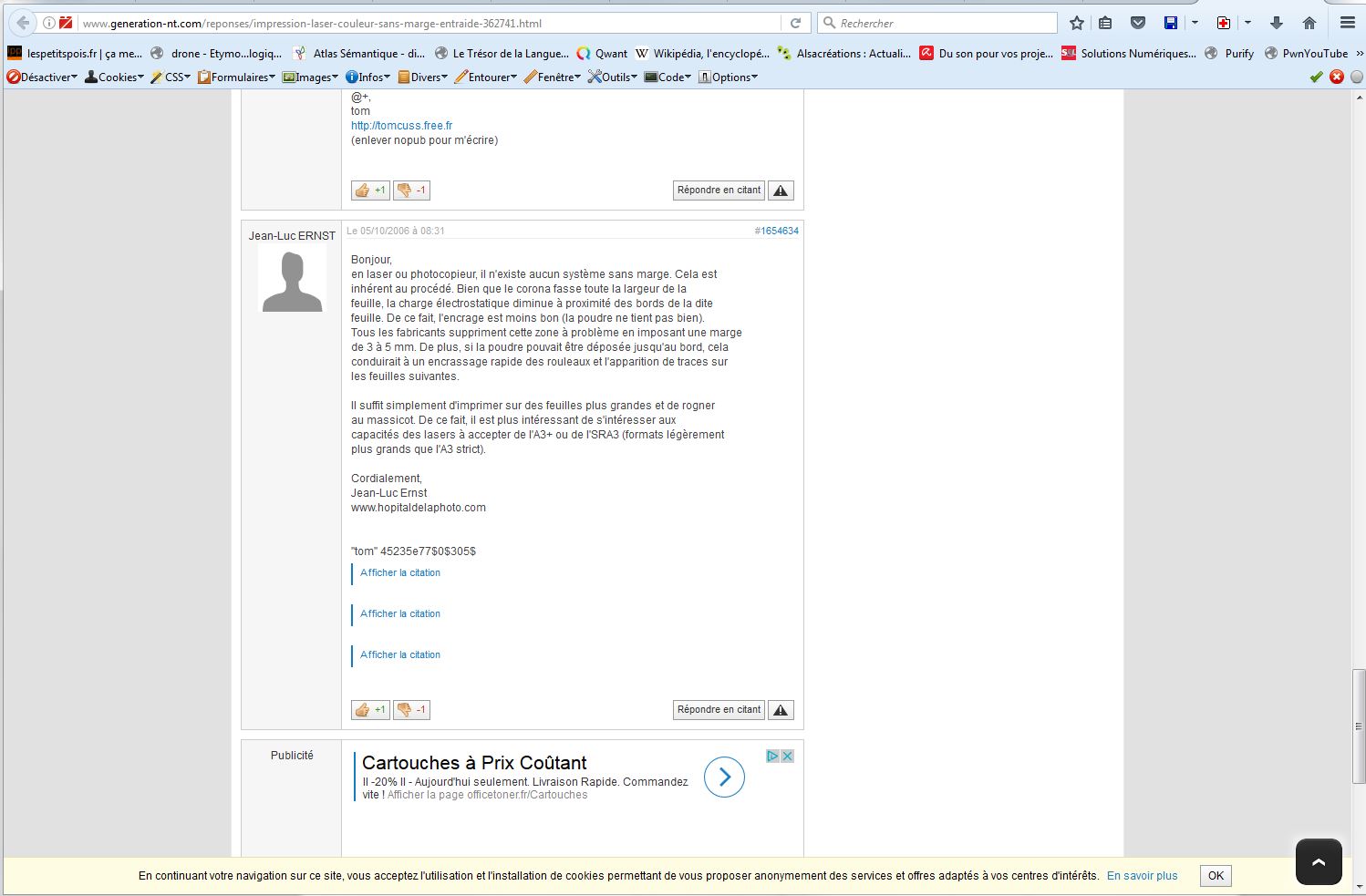Click Répondre en citant on Jean-Luc's post
The height and width of the screenshot is (896, 1366).
coord(719,710)
